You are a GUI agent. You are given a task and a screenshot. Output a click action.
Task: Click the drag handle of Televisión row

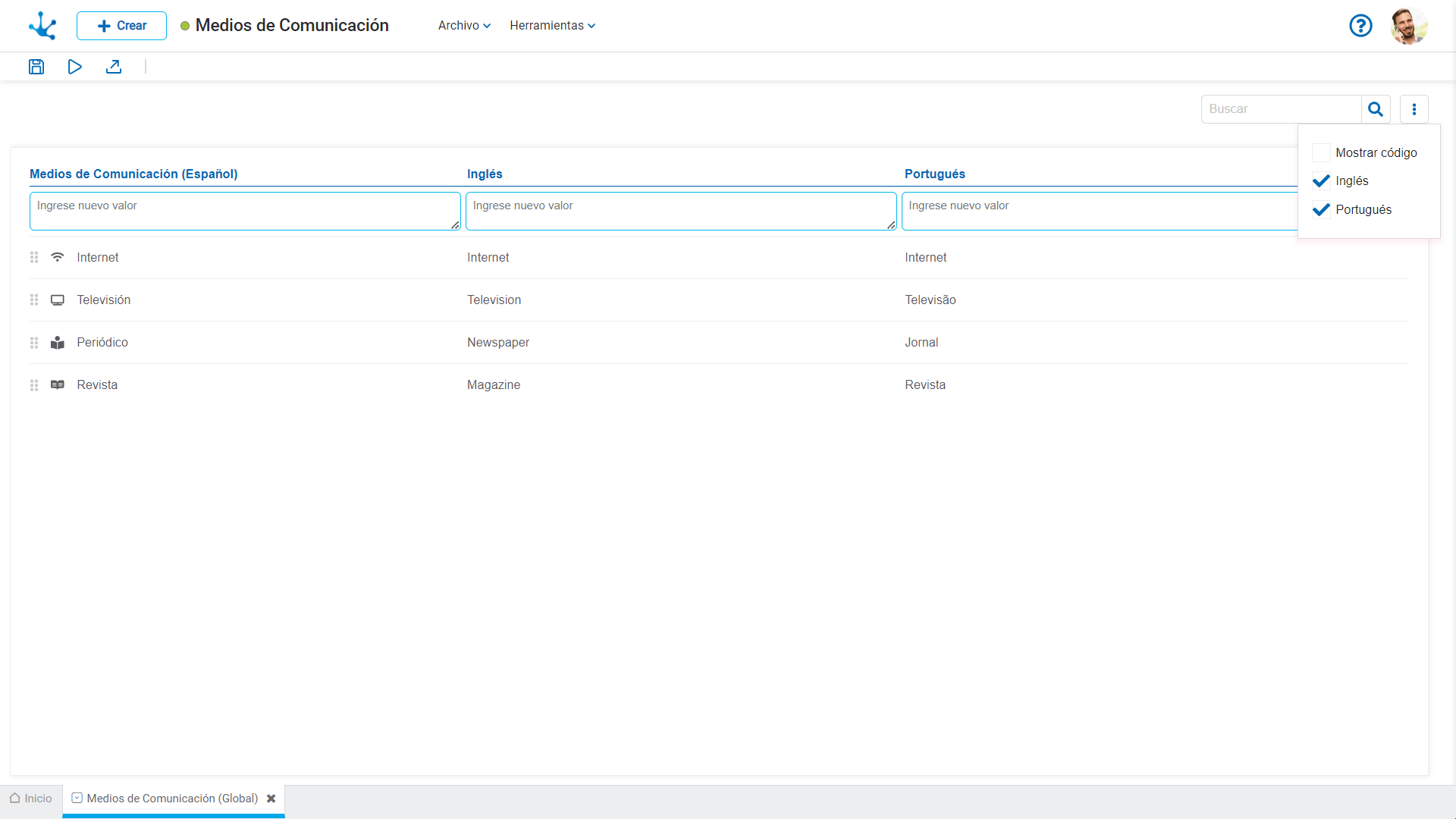(34, 300)
